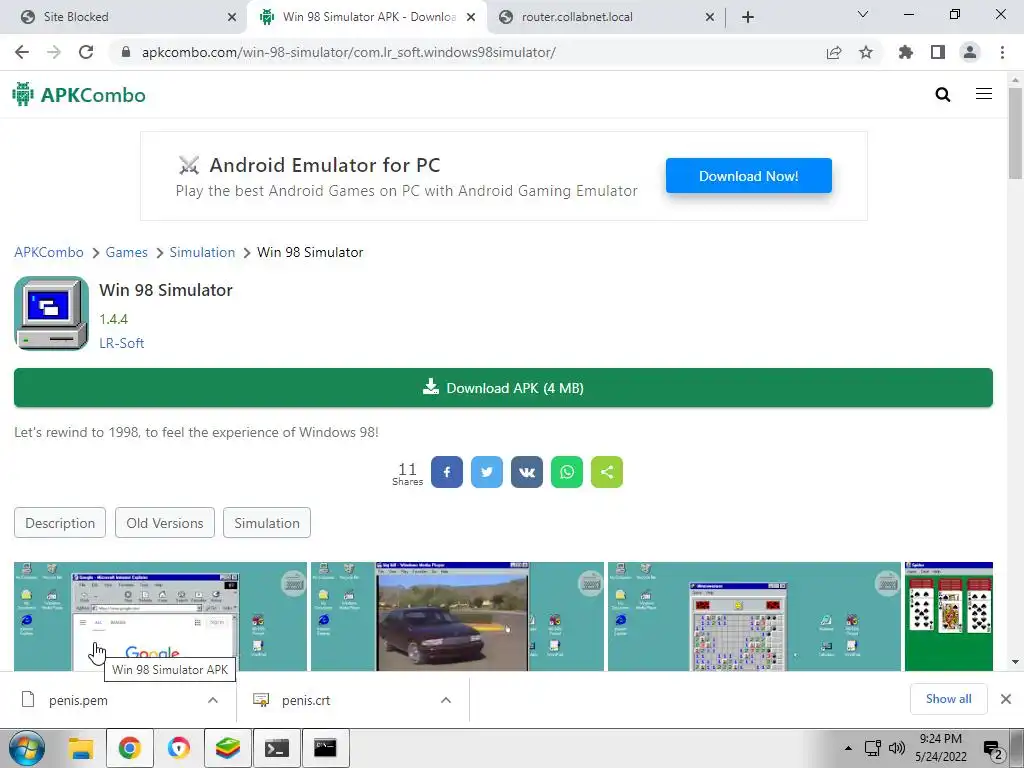Screen dimensions: 1024x768
Task: Click the address bar URL
Action: [x=349, y=52]
